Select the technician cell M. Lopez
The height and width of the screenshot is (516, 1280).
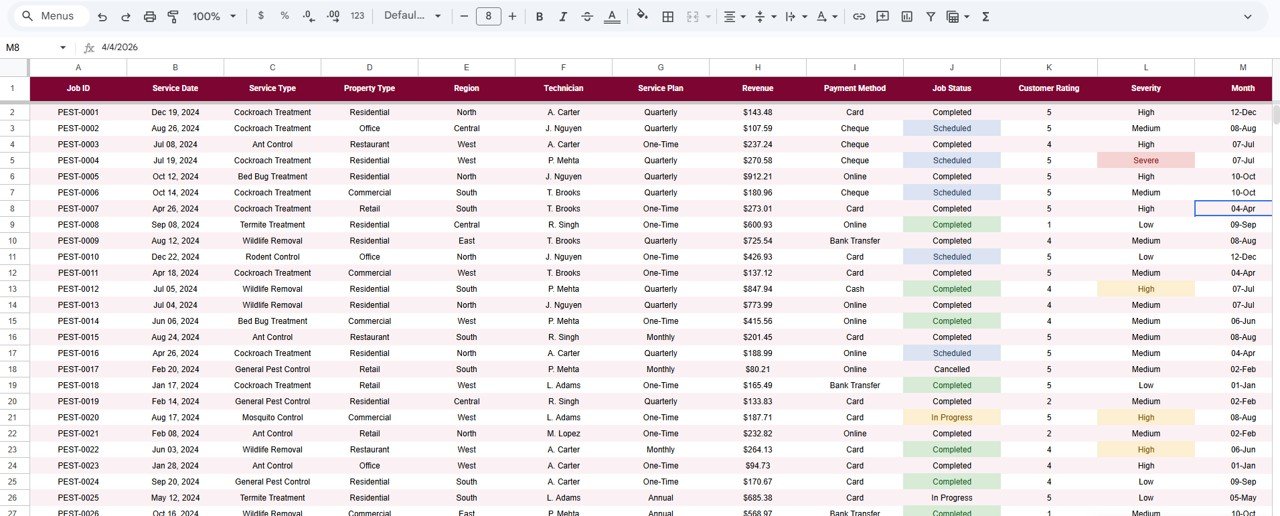(x=564, y=433)
